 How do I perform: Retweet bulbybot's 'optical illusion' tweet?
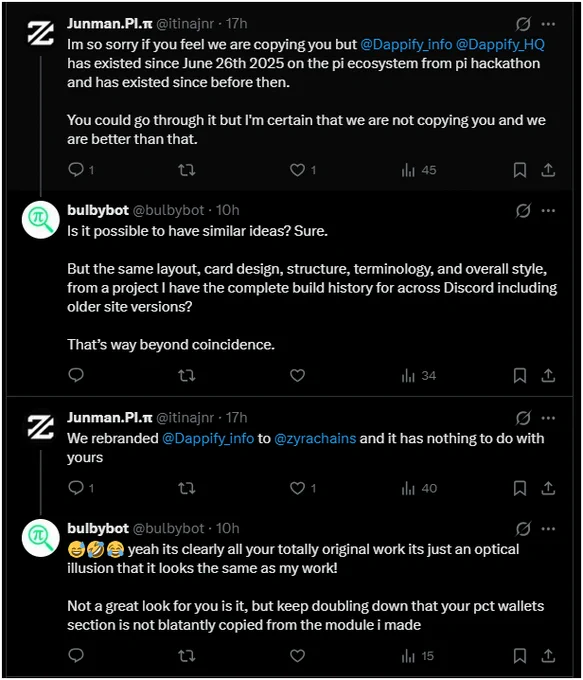[187, 656]
